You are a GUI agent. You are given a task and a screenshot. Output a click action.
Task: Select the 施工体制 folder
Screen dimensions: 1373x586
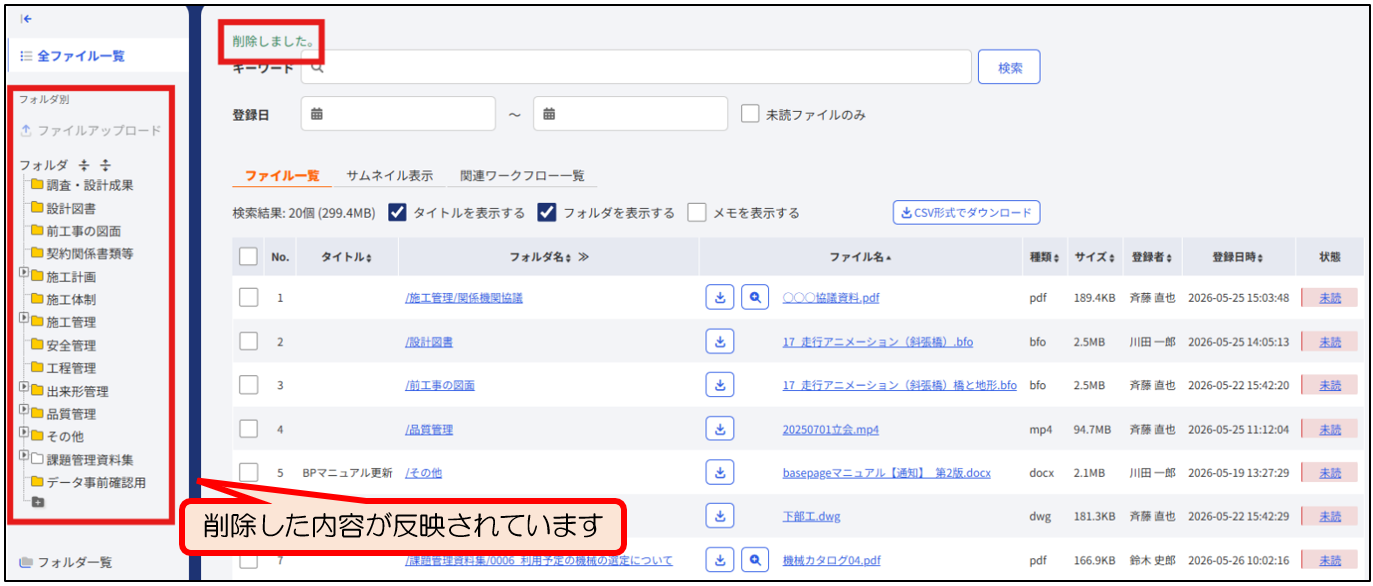63,299
